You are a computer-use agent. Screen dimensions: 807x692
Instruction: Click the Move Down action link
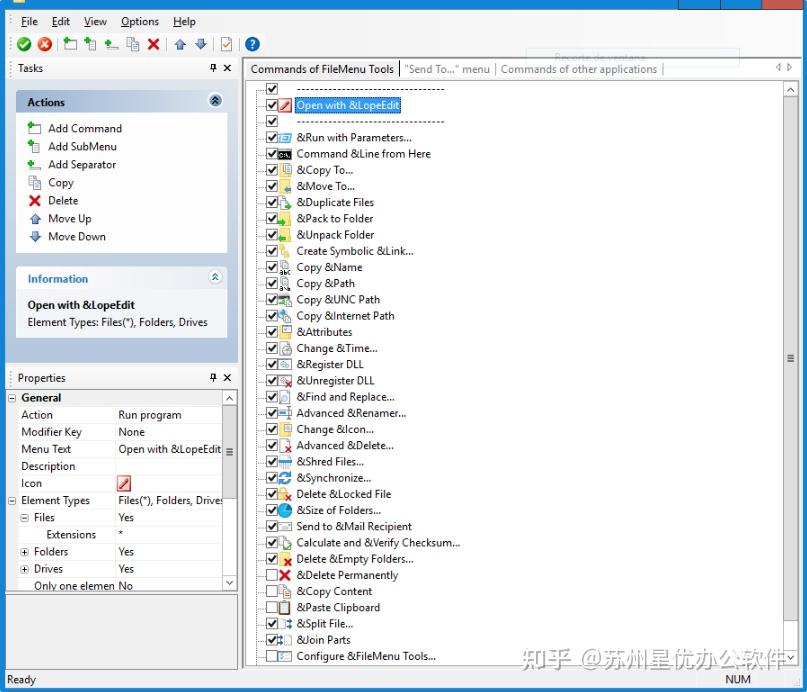click(67, 236)
